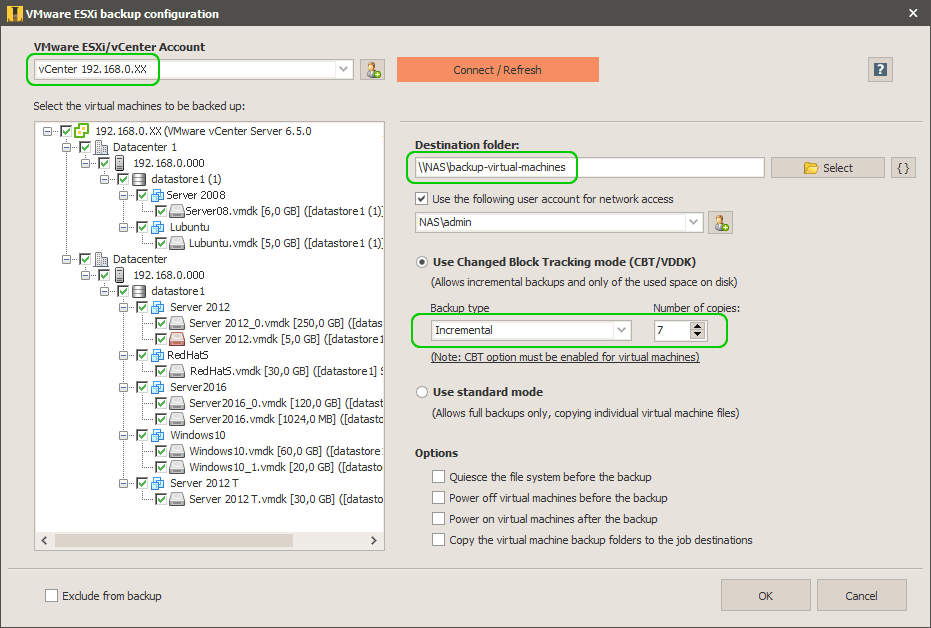Image resolution: width=931 pixels, height=628 pixels.
Task: Click the add vCenter account icon
Action: 373,70
